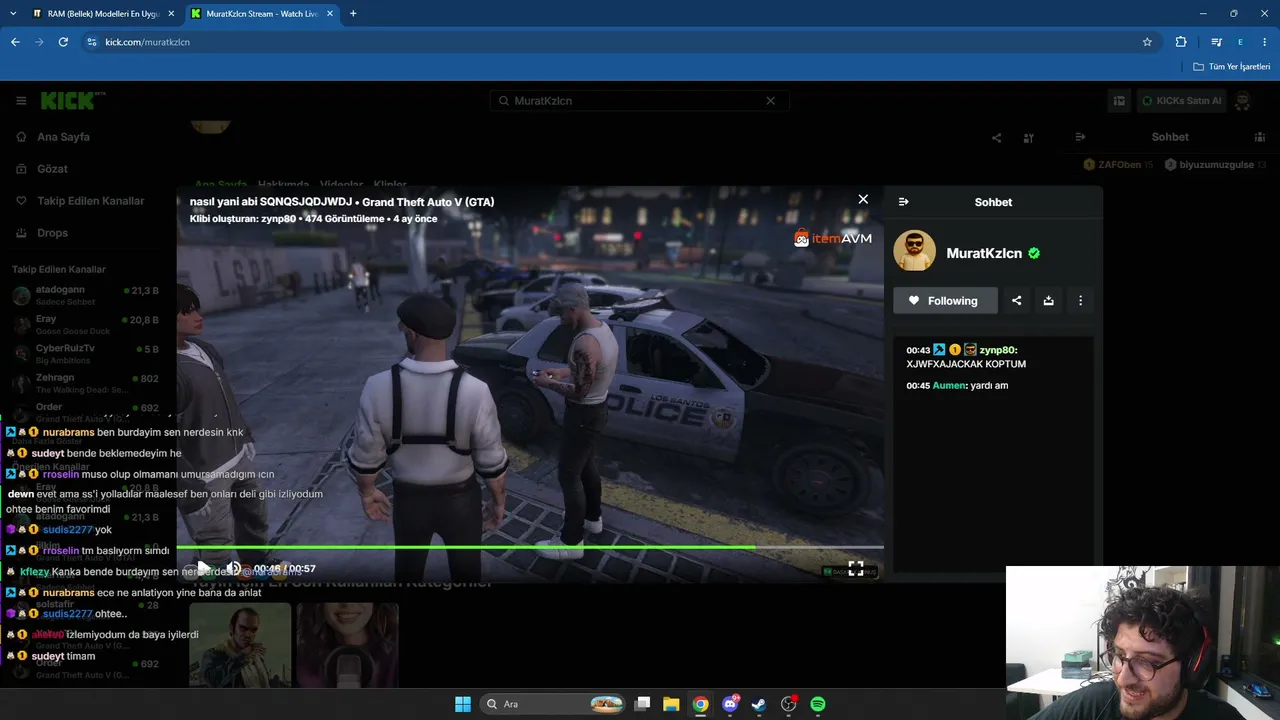This screenshot has width=1280, height=720.
Task: Open the chat users list icon
Action: pos(1260,137)
